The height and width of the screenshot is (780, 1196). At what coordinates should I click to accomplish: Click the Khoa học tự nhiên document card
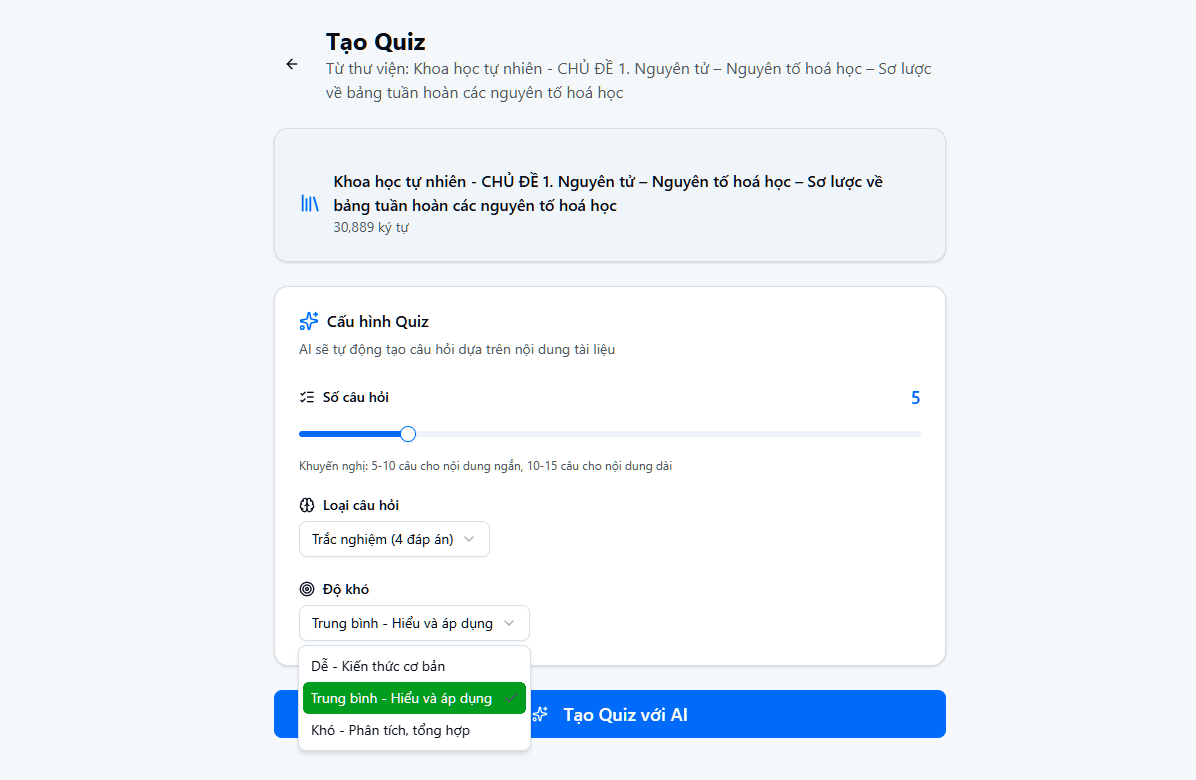tap(609, 195)
